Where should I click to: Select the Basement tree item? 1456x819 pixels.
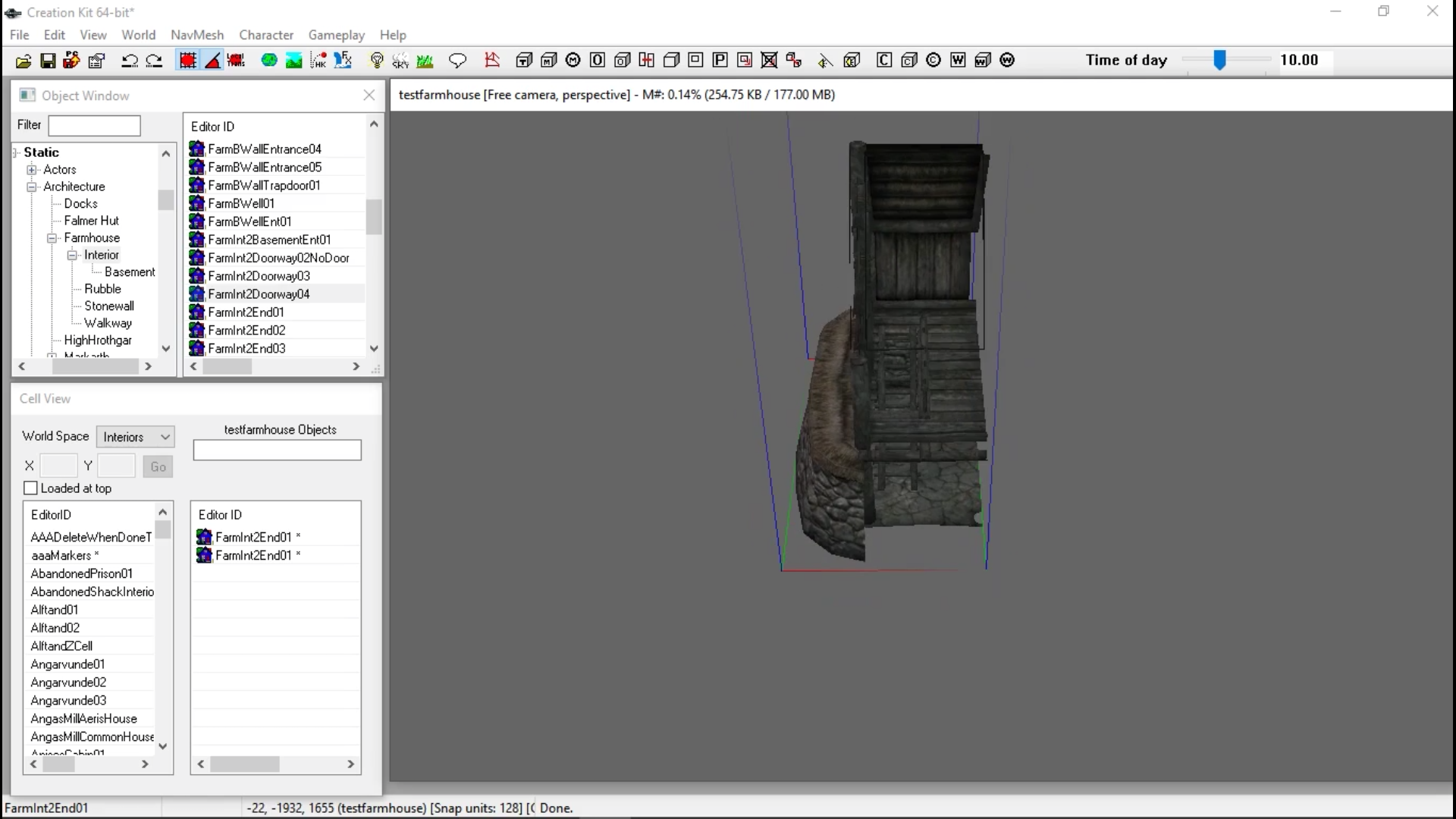tap(130, 272)
